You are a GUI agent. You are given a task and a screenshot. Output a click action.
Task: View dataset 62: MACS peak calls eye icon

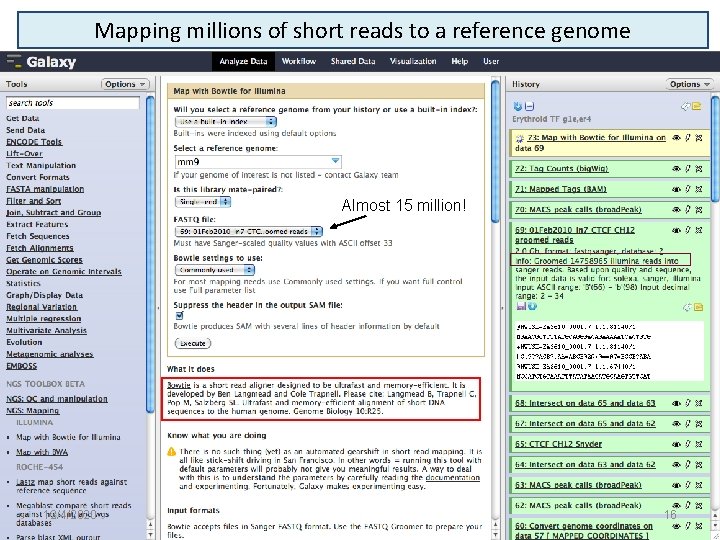pyautogui.click(x=676, y=506)
